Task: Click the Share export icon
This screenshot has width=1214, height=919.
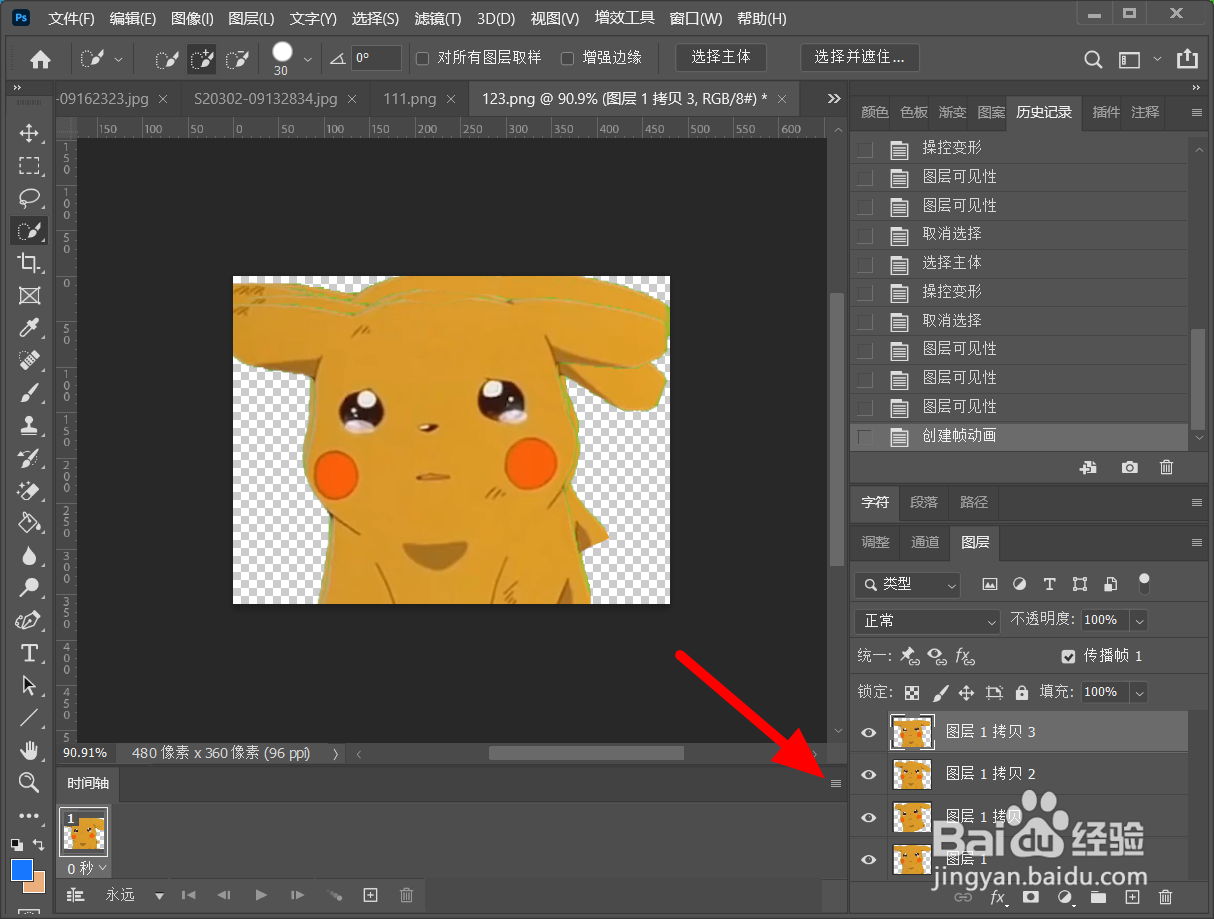Action: (x=1187, y=59)
